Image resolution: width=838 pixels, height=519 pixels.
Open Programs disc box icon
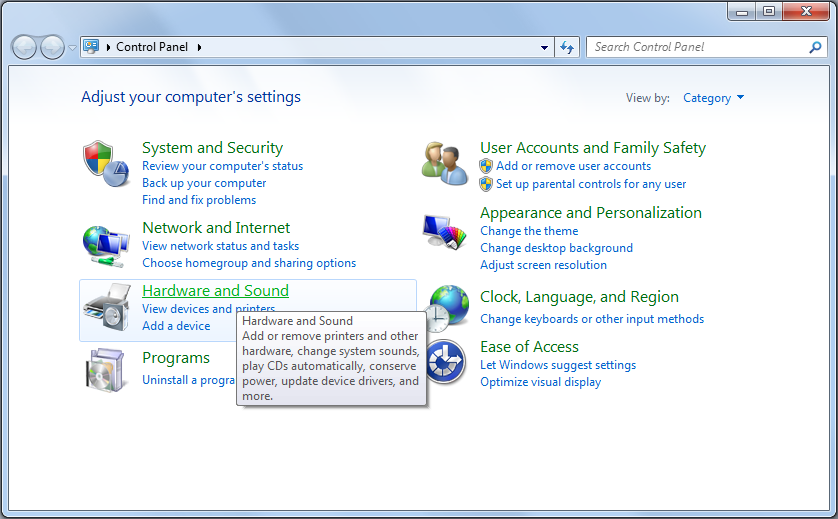106,370
